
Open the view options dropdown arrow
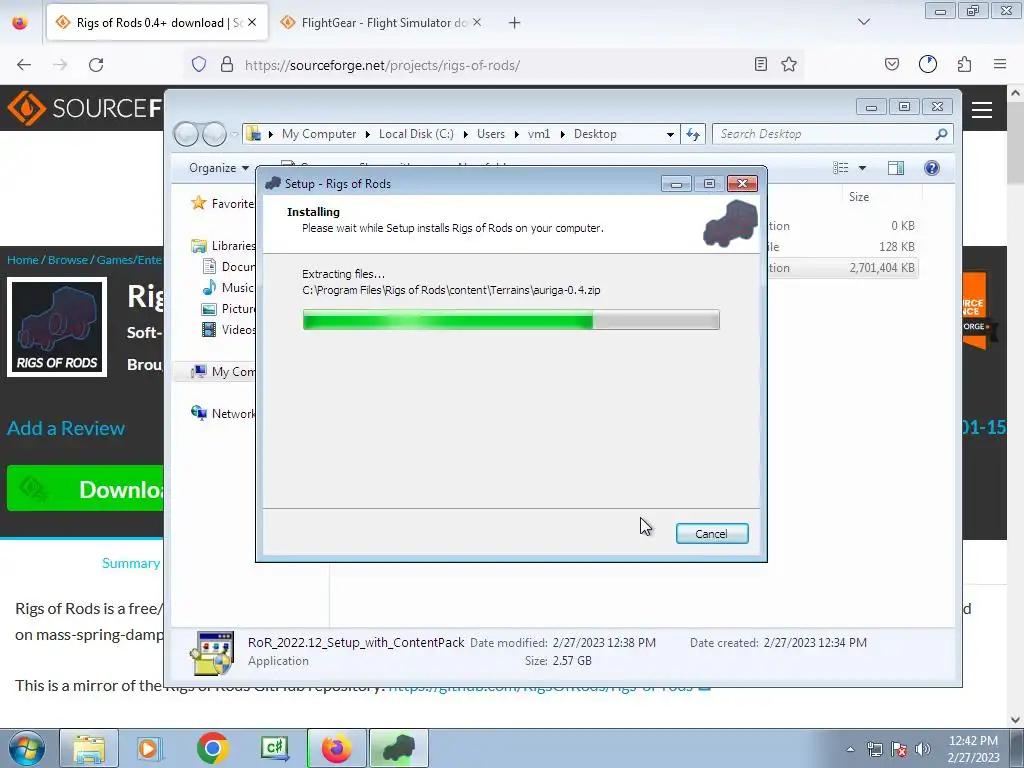862,168
